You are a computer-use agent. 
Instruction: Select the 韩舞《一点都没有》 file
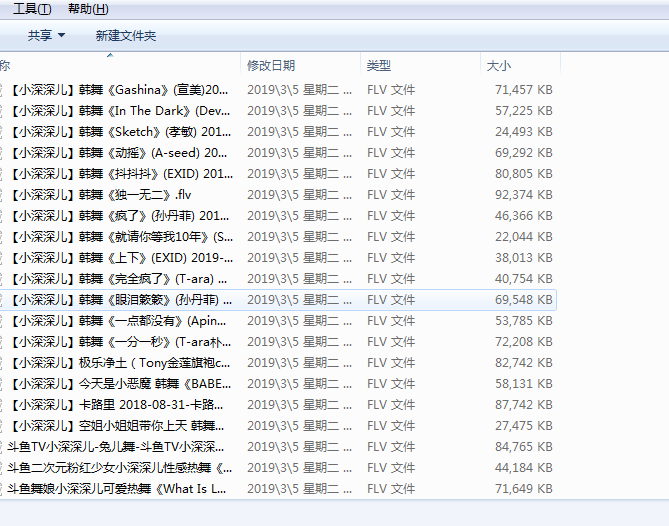coord(118,321)
